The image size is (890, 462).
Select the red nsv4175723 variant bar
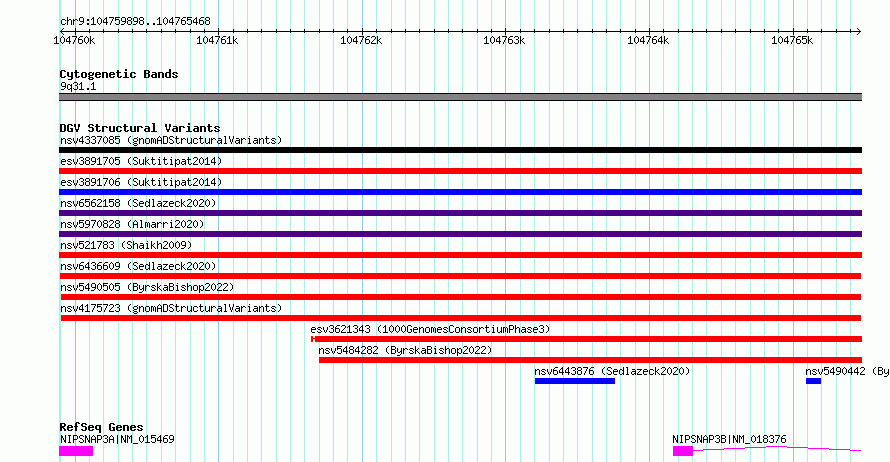461,318
